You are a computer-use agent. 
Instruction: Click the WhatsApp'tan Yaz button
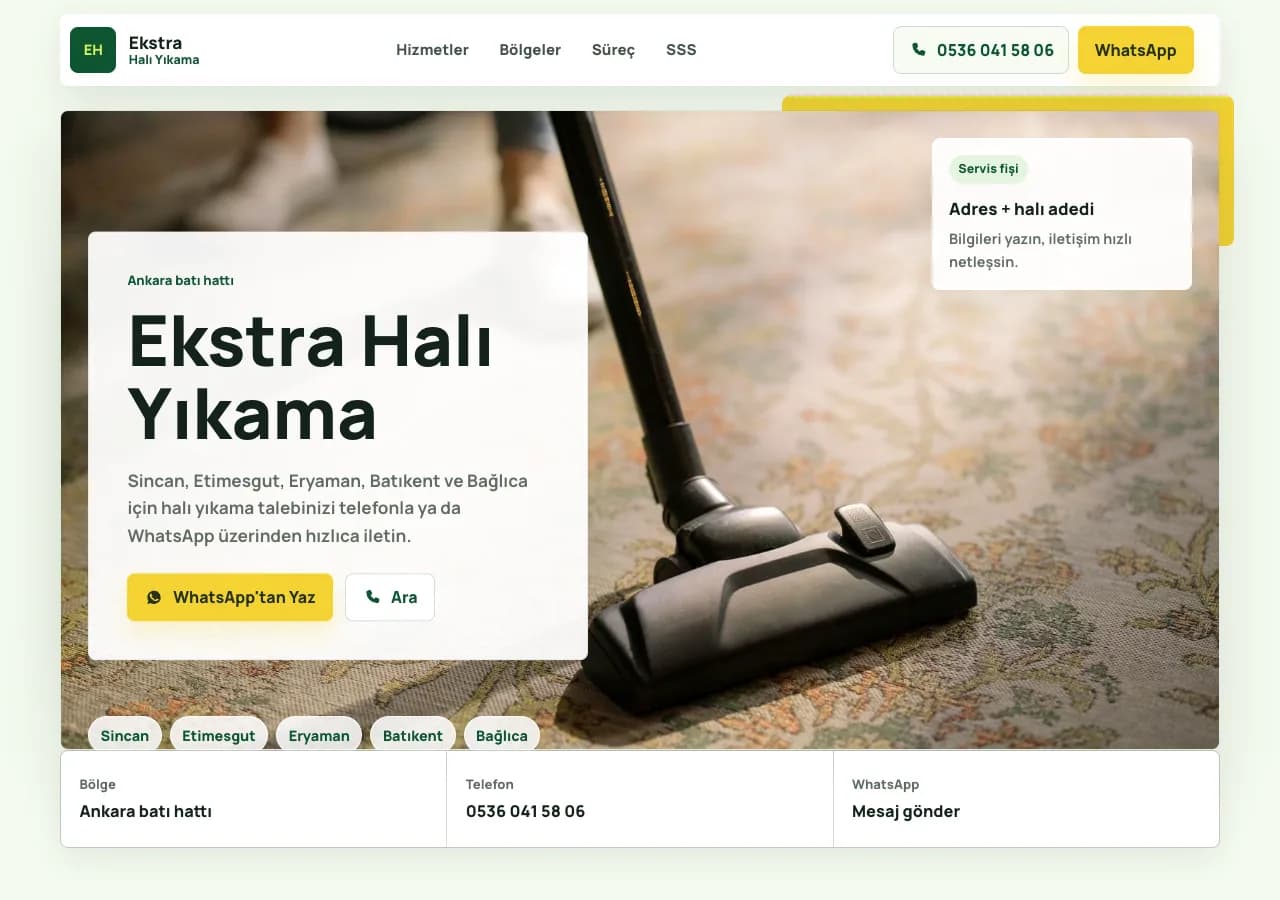point(230,597)
